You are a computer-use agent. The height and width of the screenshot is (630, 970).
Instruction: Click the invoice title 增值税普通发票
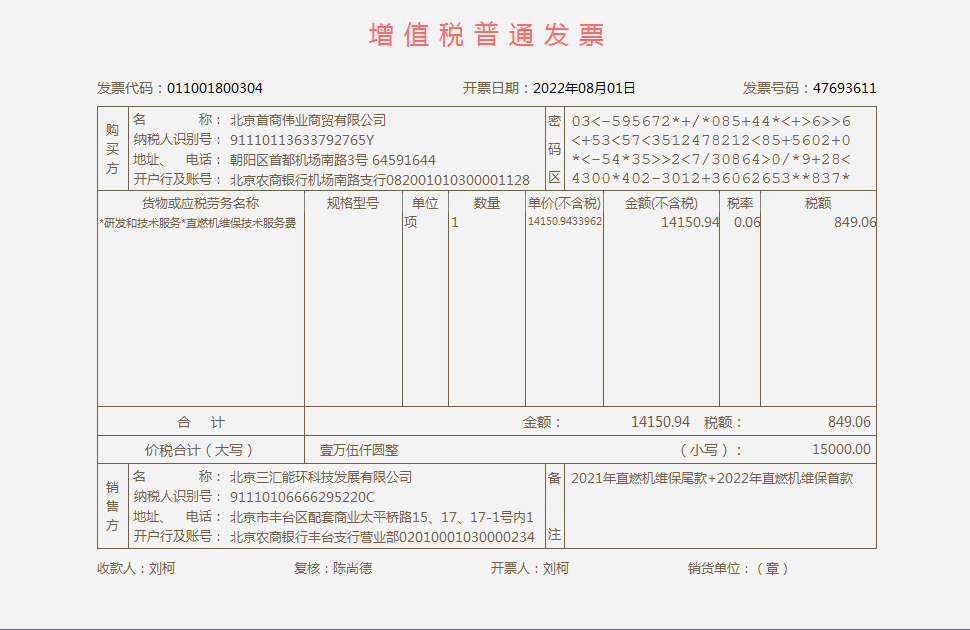[x=487, y=35]
